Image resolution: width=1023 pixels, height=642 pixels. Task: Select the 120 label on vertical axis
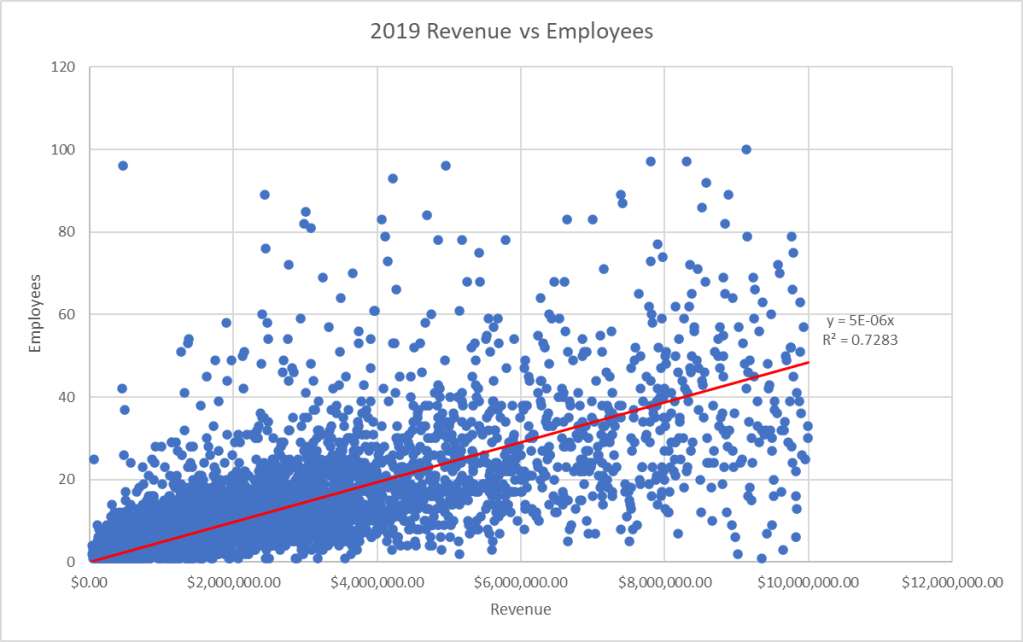click(x=67, y=67)
